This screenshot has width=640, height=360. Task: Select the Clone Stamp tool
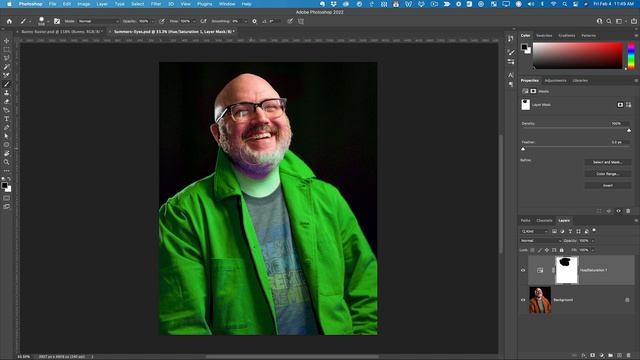click(7, 93)
